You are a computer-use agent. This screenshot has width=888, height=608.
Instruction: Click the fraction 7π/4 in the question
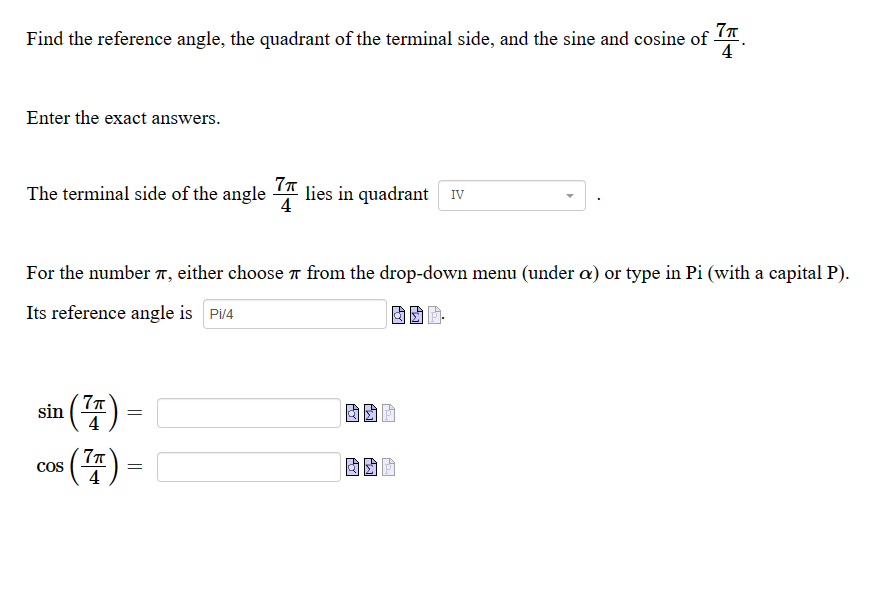727,39
